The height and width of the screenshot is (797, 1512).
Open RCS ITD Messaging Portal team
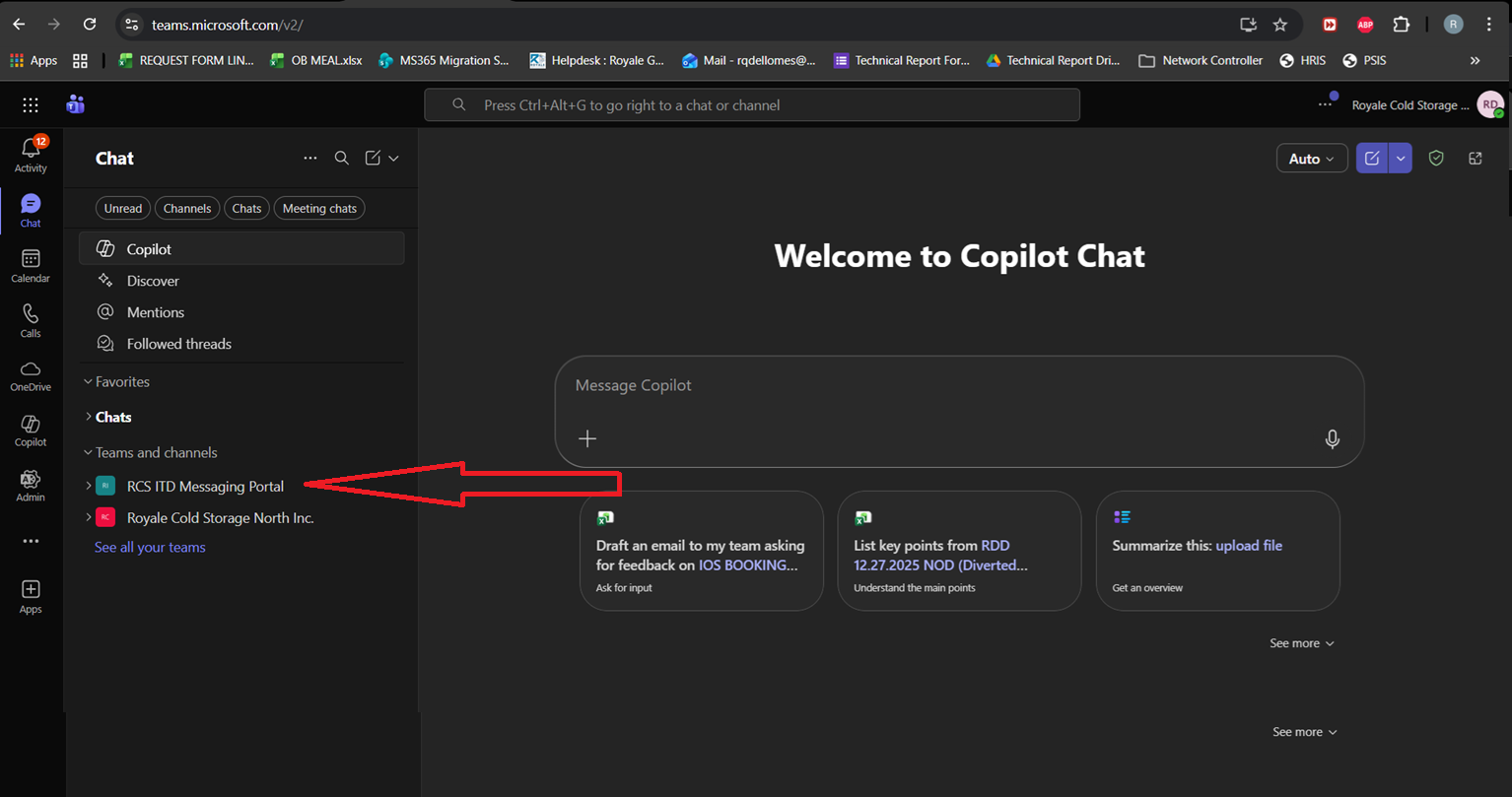pyautogui.click(x=205, y=486)
